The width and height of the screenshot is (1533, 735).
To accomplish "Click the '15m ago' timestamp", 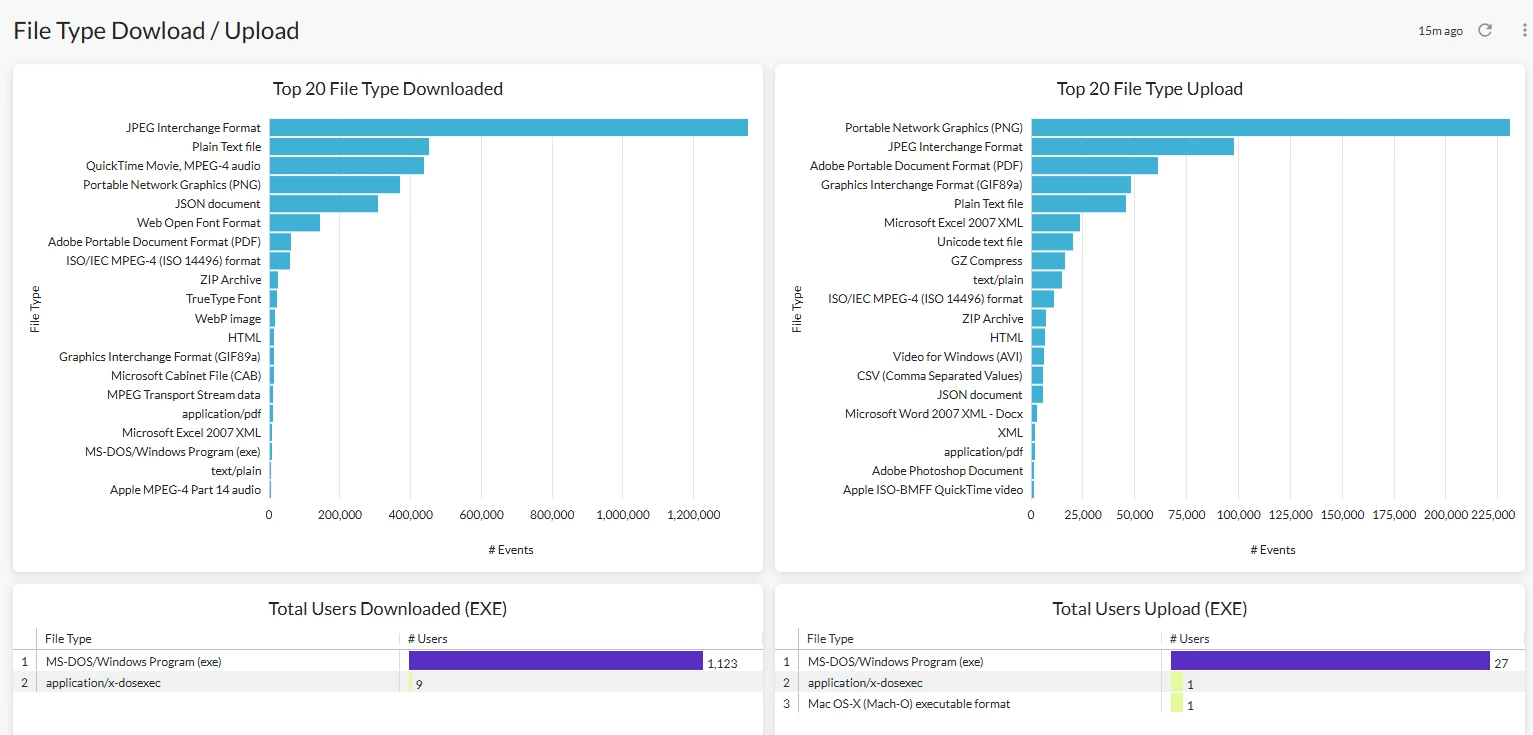I will (1440, 31).
